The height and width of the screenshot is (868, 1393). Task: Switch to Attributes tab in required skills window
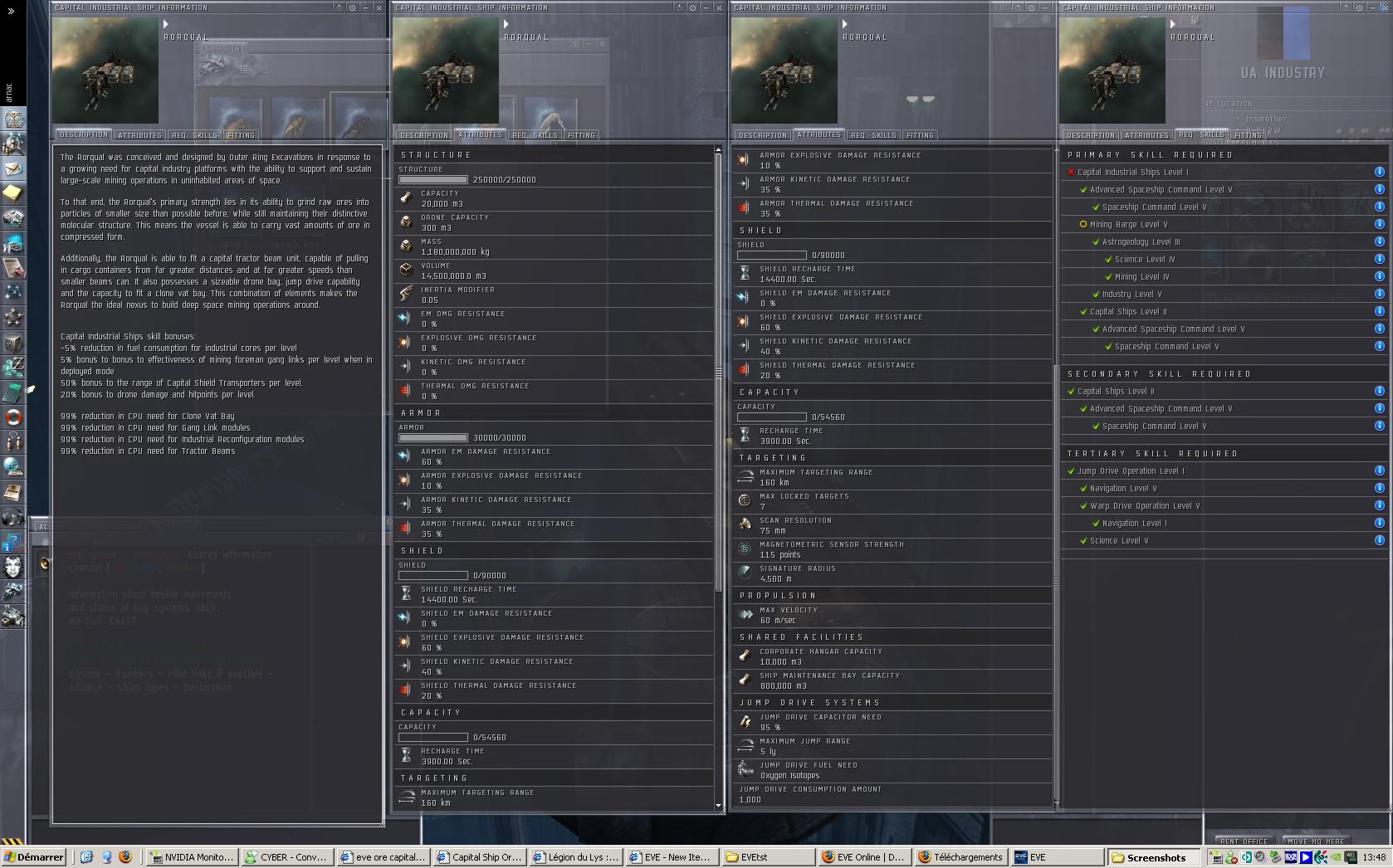1146,135
